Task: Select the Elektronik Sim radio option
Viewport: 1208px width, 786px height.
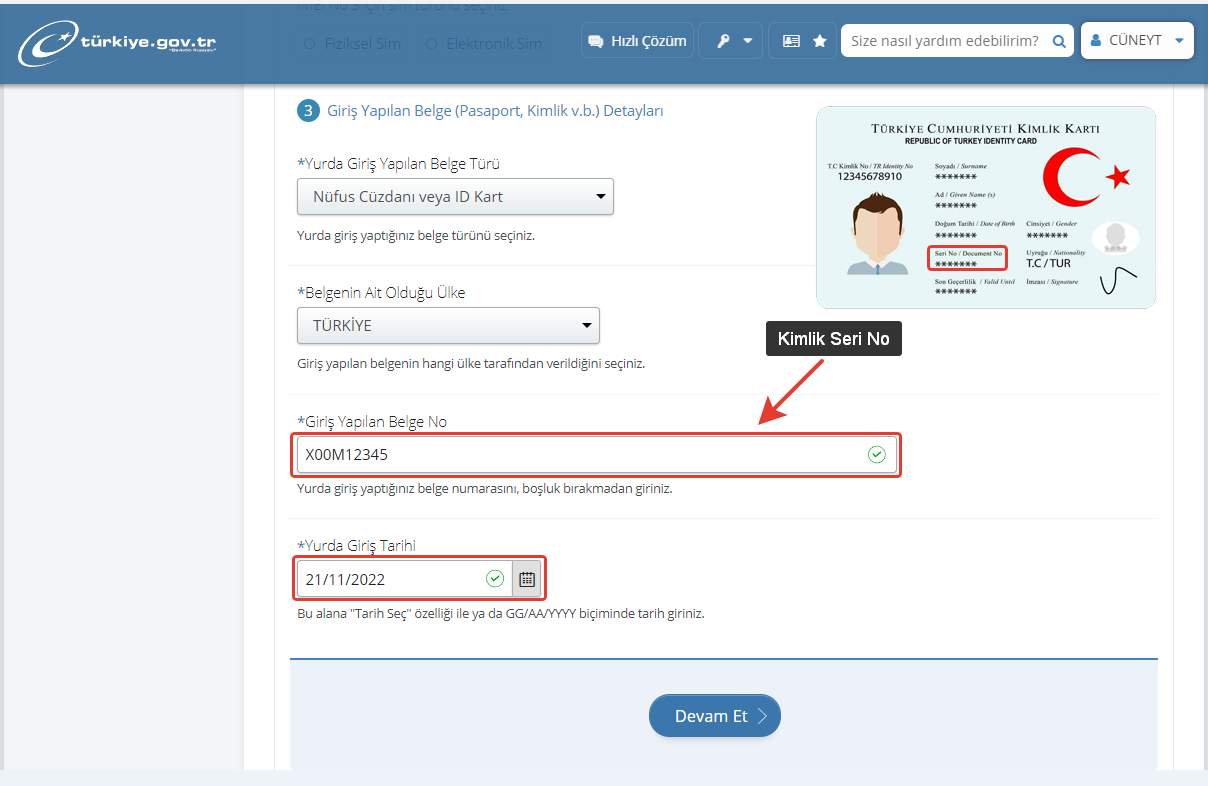Action: pyautogui.click(x=432, y=44)
